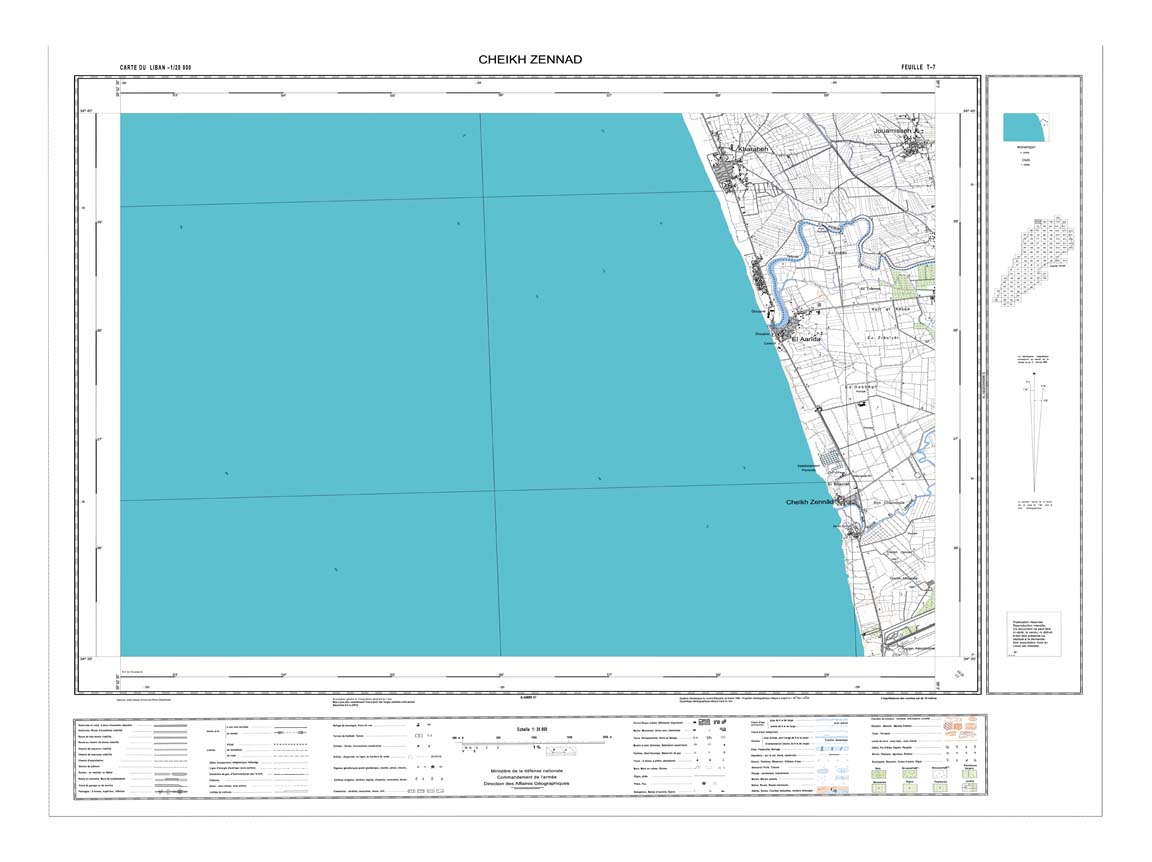
Task: Click the FEUILLE T-7 sheet label
Action: pyautogui.click(x=909, y=67)
